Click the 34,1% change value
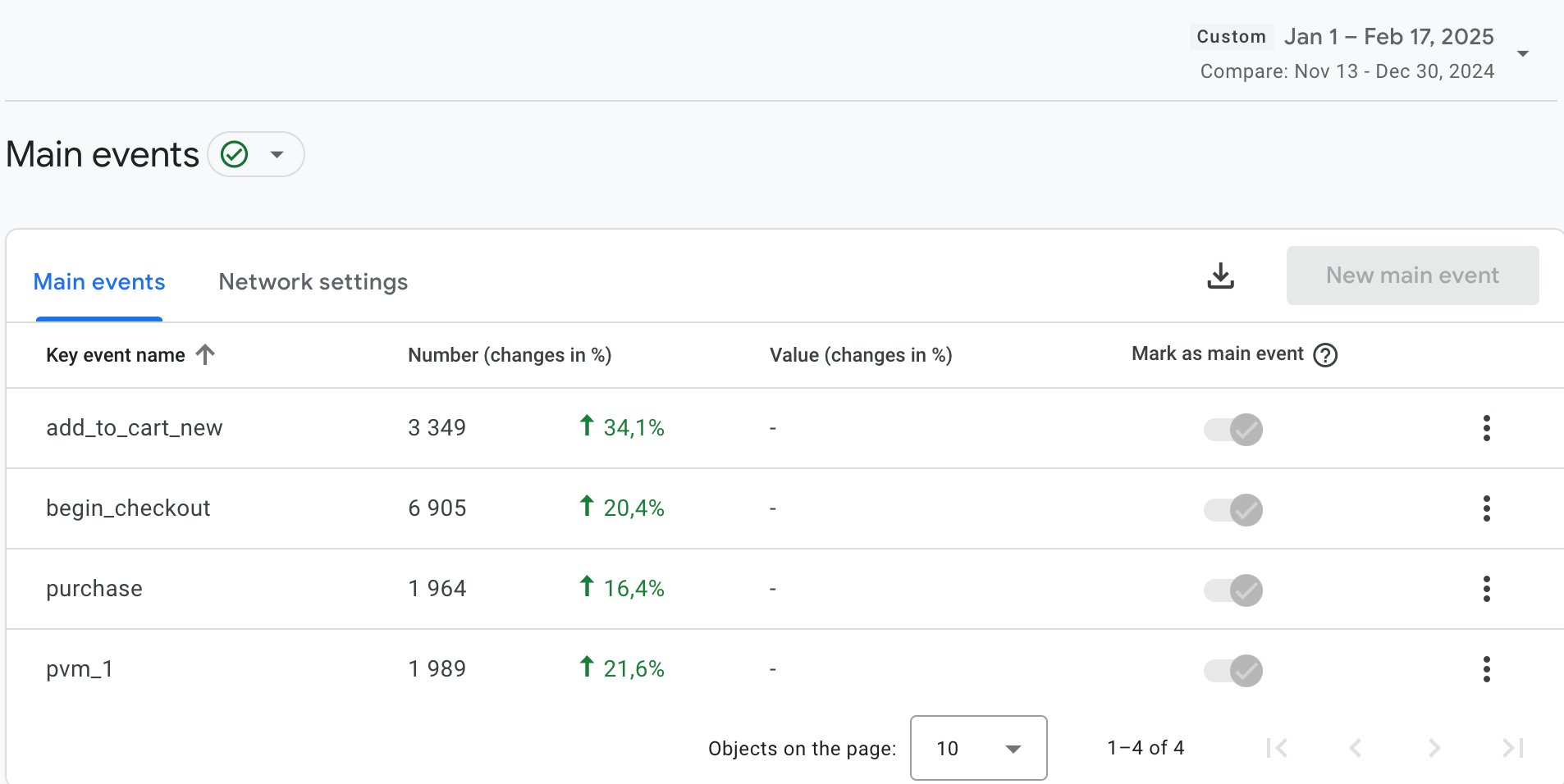This screenshot has width=1564, height=784. pyautogui.click(x=633, y=428)
